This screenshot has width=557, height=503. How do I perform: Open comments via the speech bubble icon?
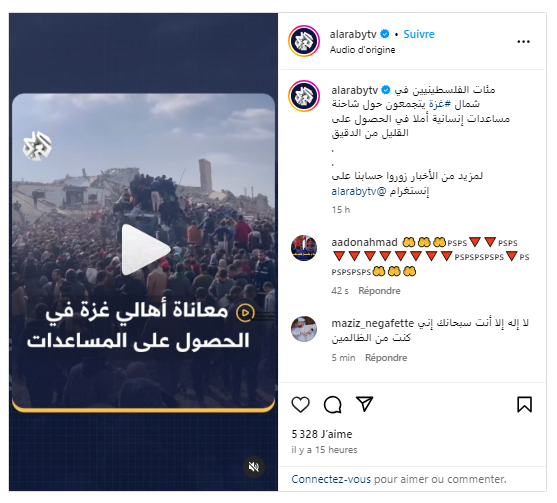click(333, 404)
